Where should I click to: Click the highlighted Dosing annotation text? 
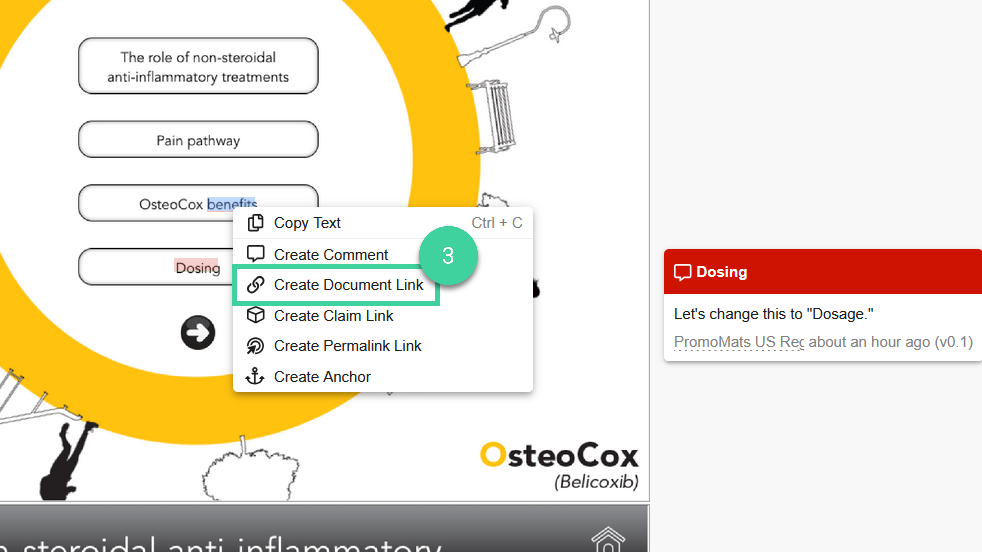197,268
